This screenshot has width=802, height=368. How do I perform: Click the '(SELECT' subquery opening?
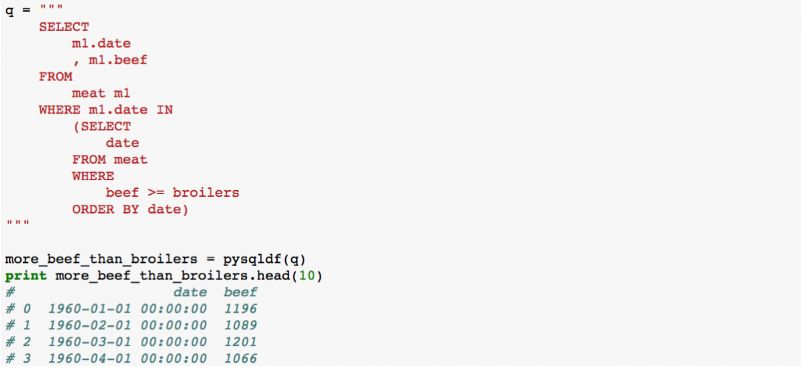click(x=101, y=126)
